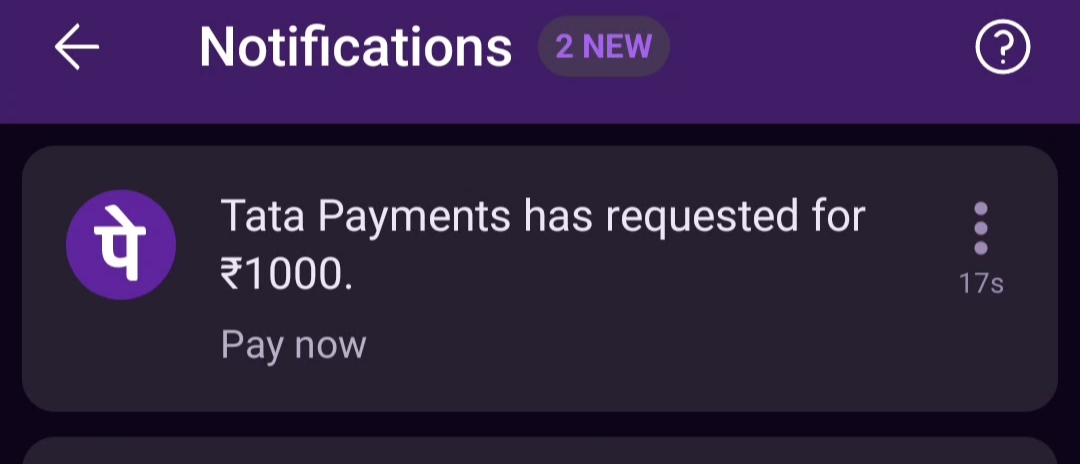Click the word now in Pay now

[x=330, y=346]
